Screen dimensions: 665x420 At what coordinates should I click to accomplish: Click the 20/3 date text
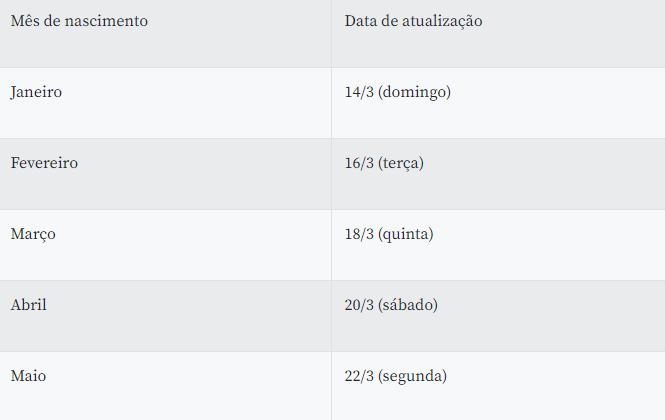click(x=359, y=305)
